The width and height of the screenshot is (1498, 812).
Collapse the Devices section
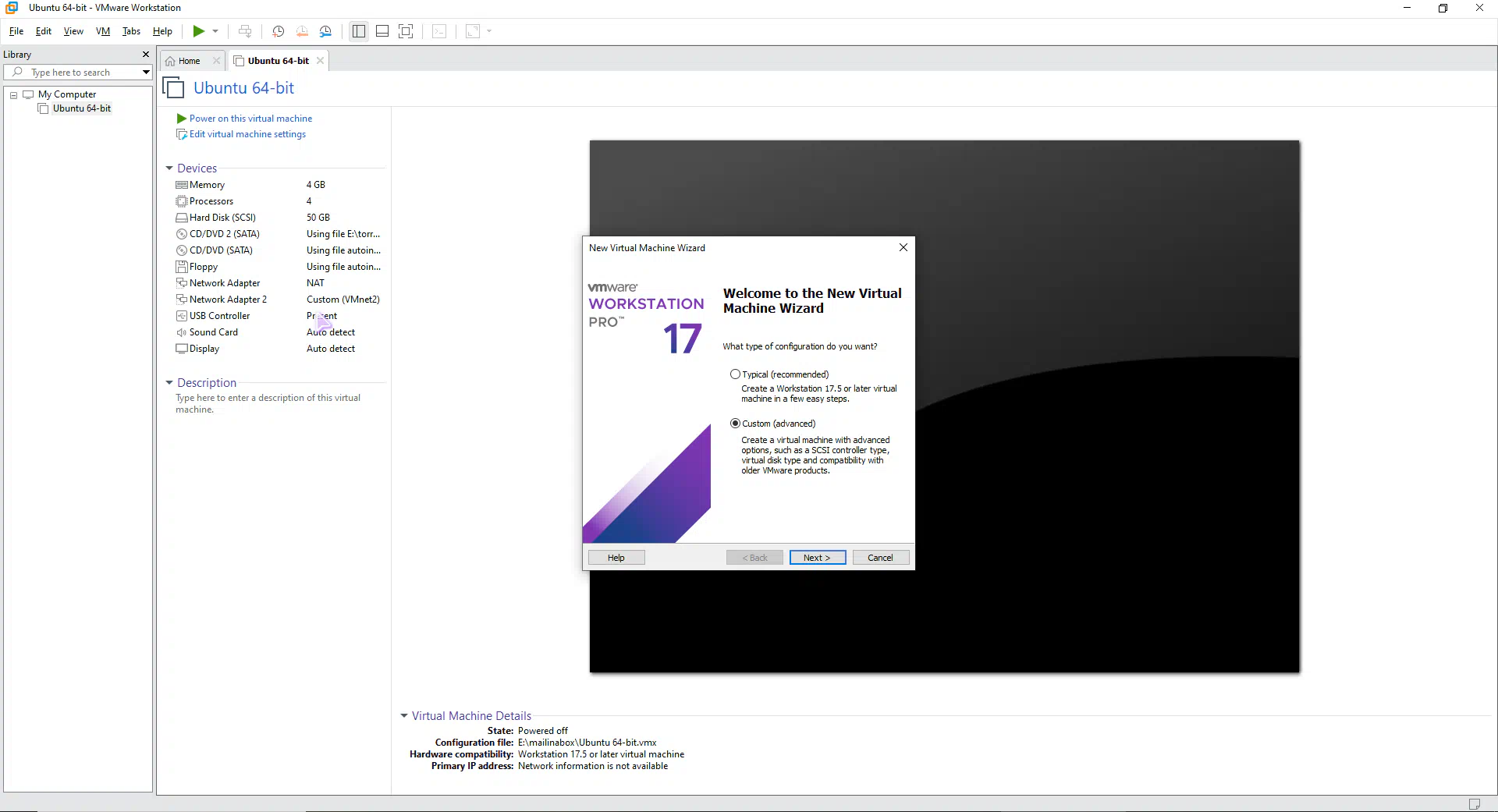pyautogui.click(x=169, y=168)
